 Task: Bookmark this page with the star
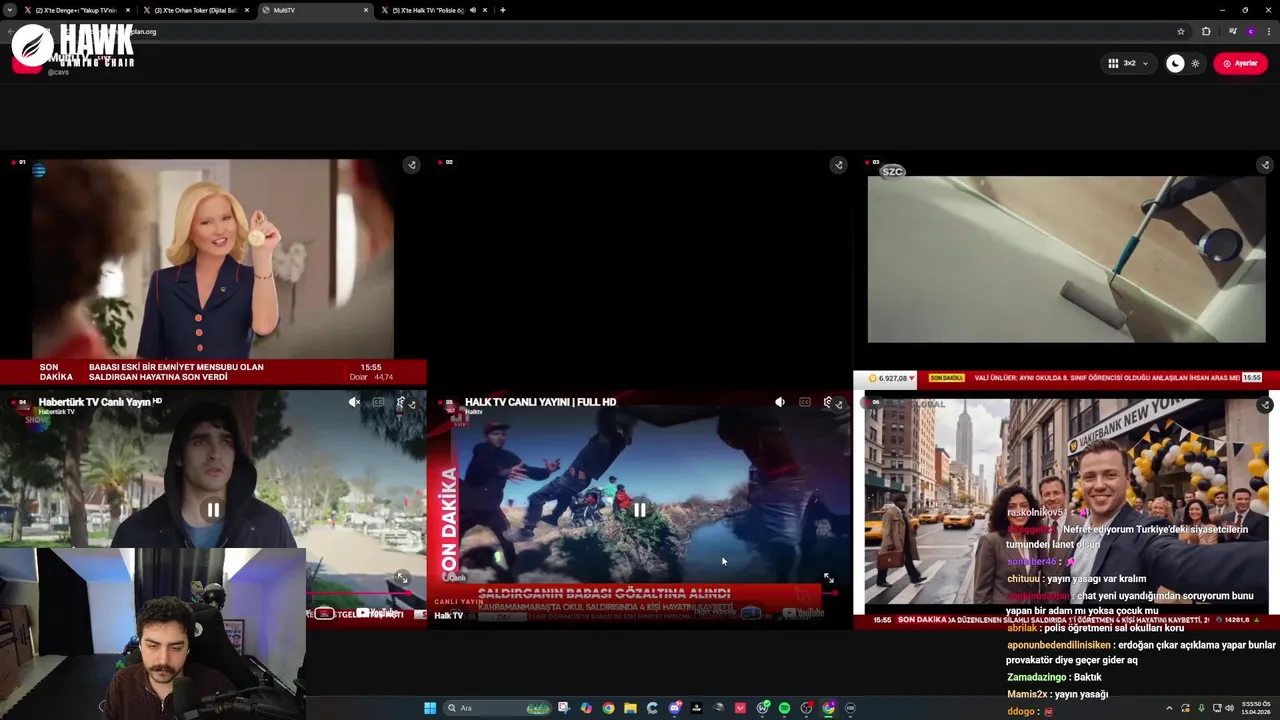(x=1181, y=31)
